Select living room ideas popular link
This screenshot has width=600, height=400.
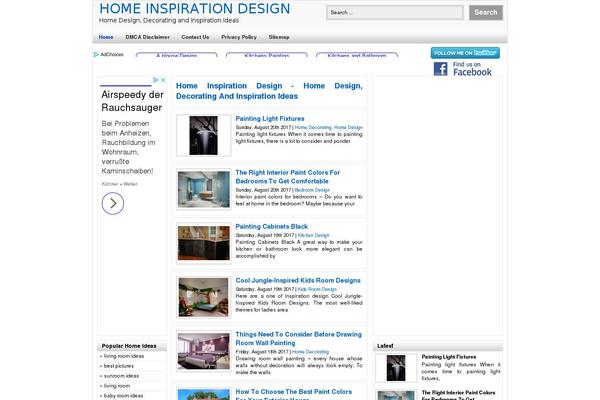tap(124, 356)
